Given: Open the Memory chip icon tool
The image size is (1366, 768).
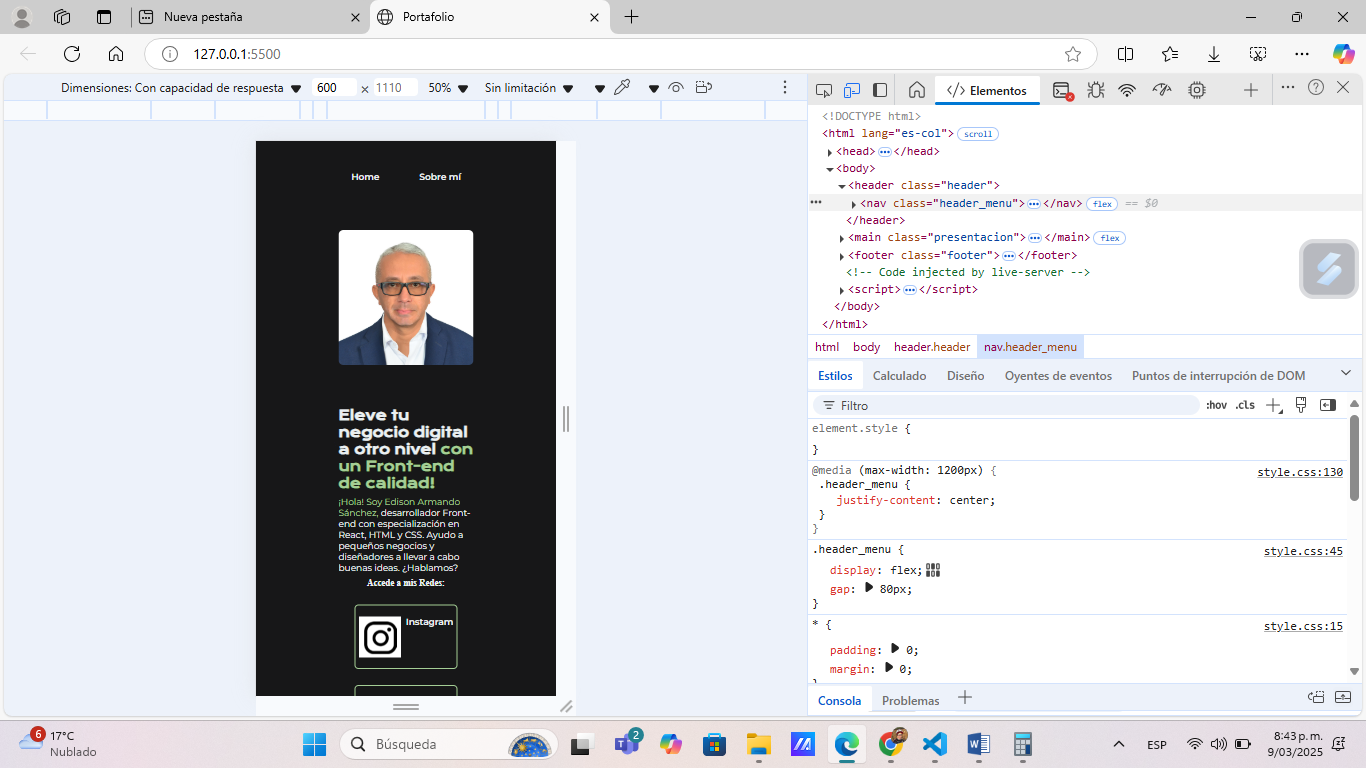Looking at the screenshot, I should point(1196,90).
